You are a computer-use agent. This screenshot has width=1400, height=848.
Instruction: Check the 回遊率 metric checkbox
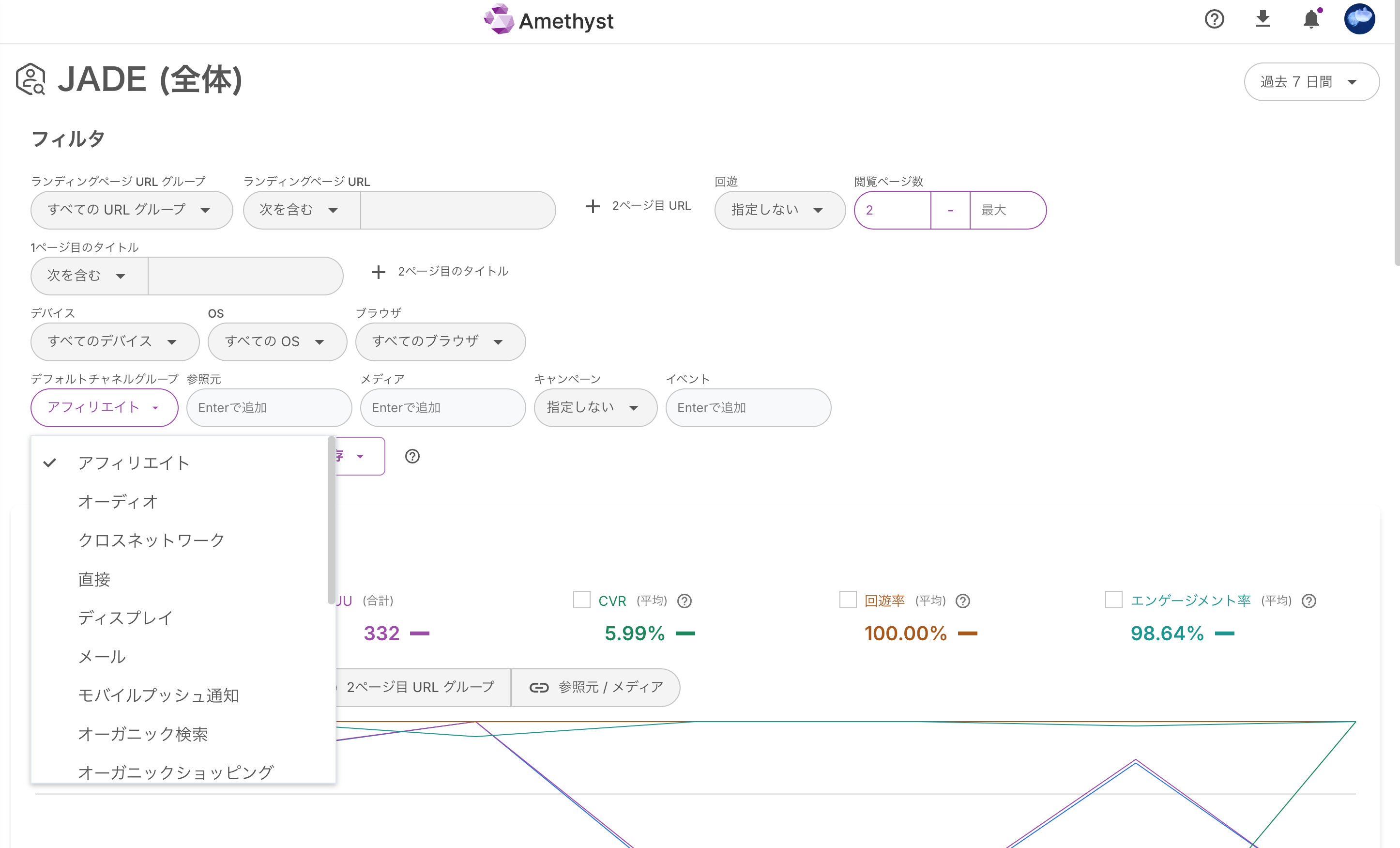[x=847, y=600]
